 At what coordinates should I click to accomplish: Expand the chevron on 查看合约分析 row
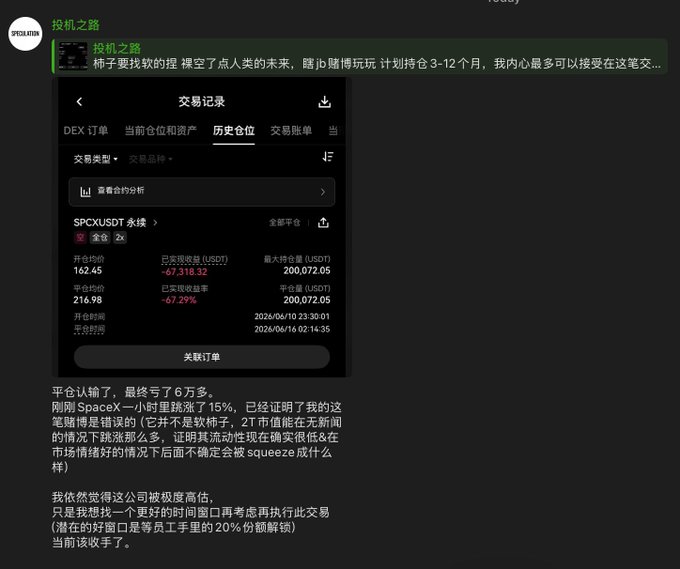323,192
